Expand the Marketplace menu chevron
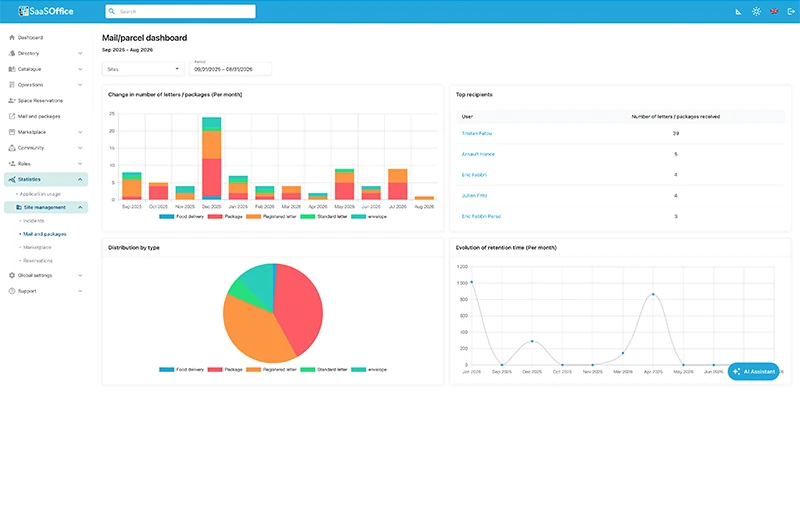This screenshot has height=505, width=800. point(80,132)
